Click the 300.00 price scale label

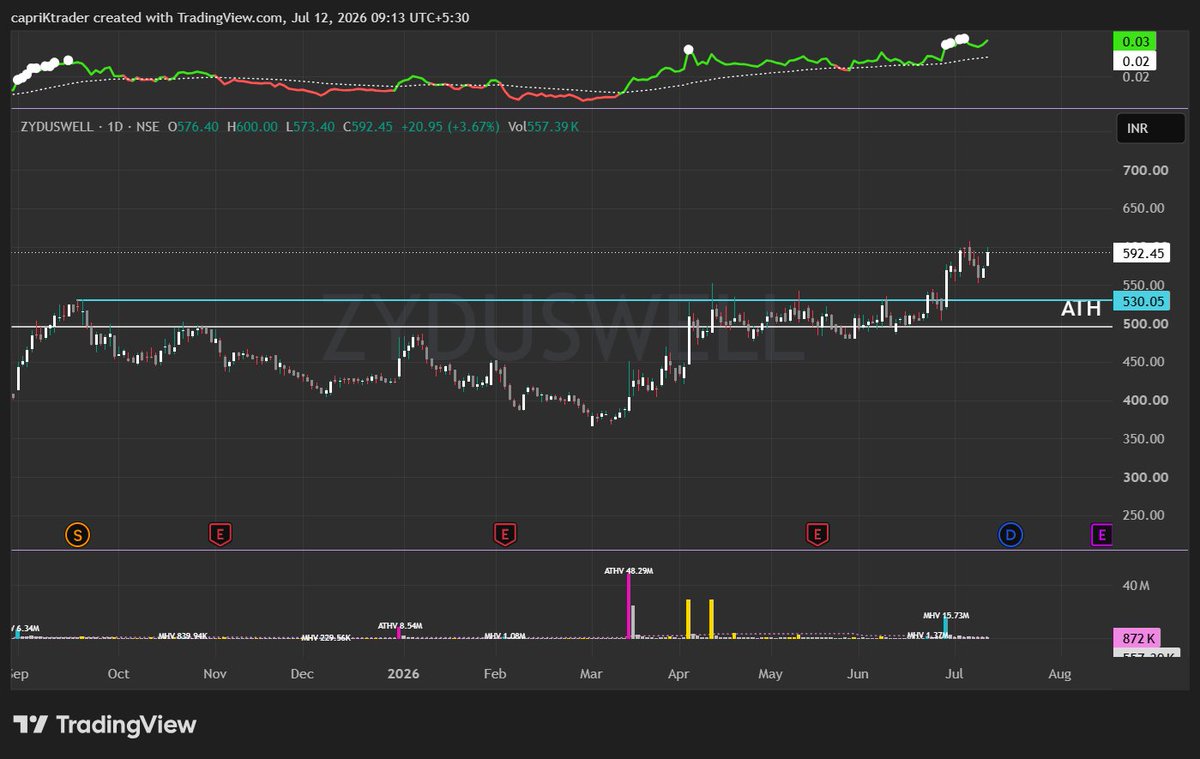point(1145,477)
